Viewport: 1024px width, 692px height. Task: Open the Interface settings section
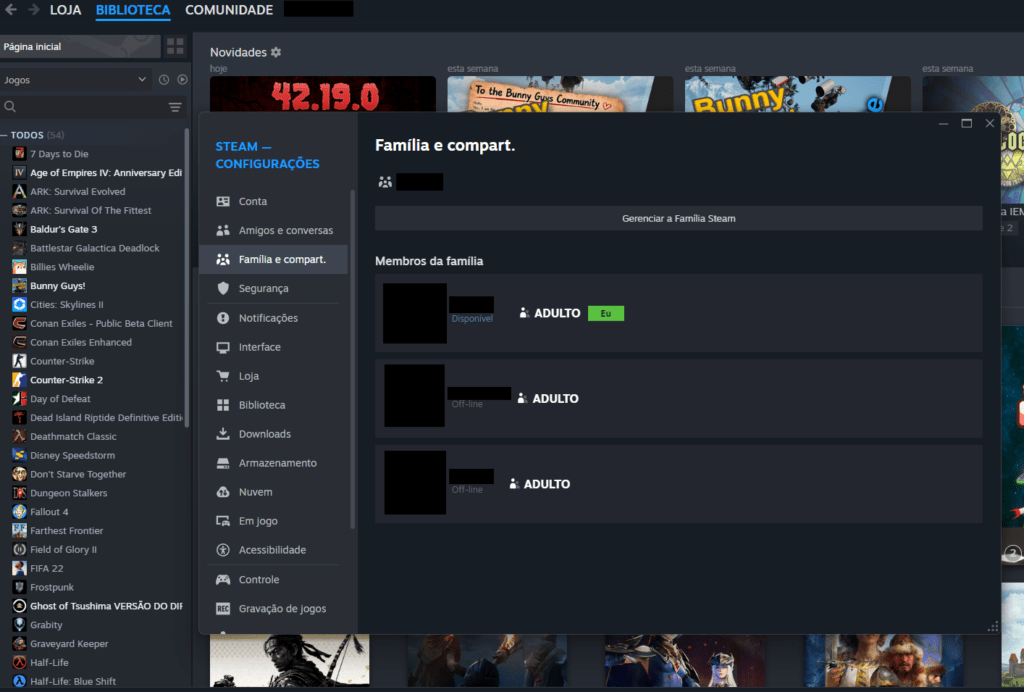click(273, 347)
